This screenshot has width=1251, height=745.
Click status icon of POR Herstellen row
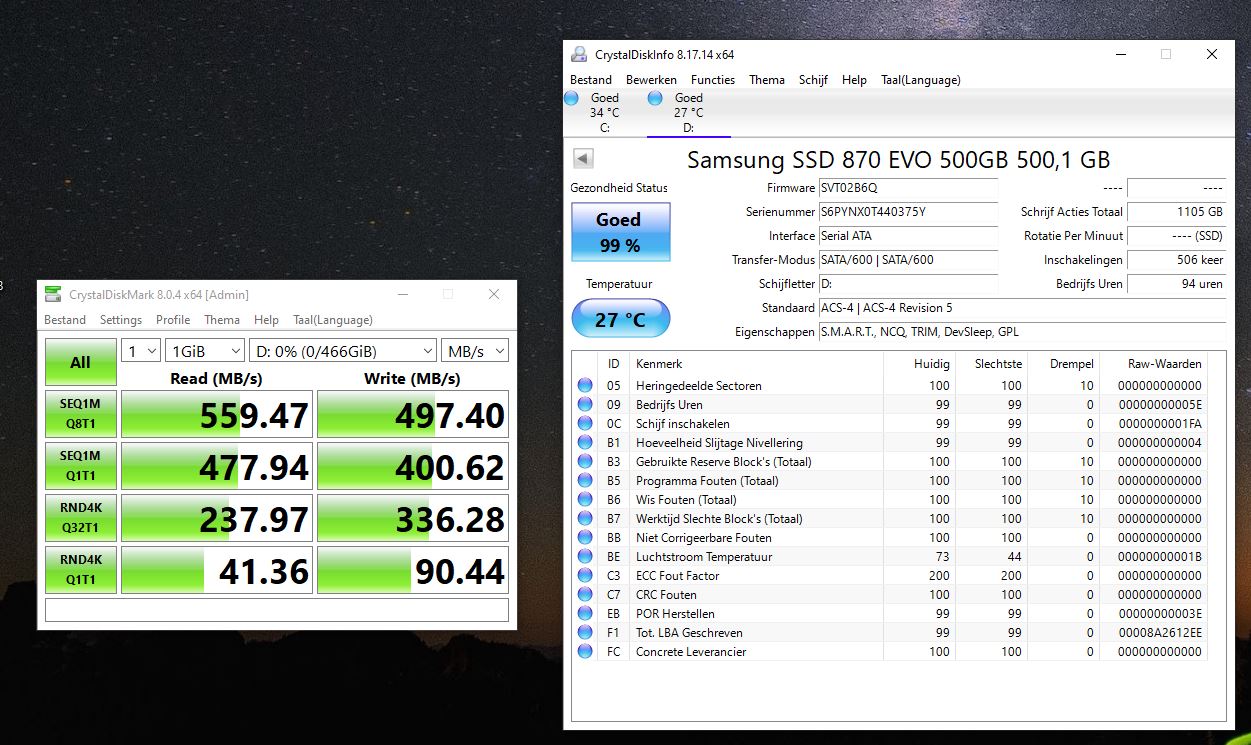tap(585, 614)
